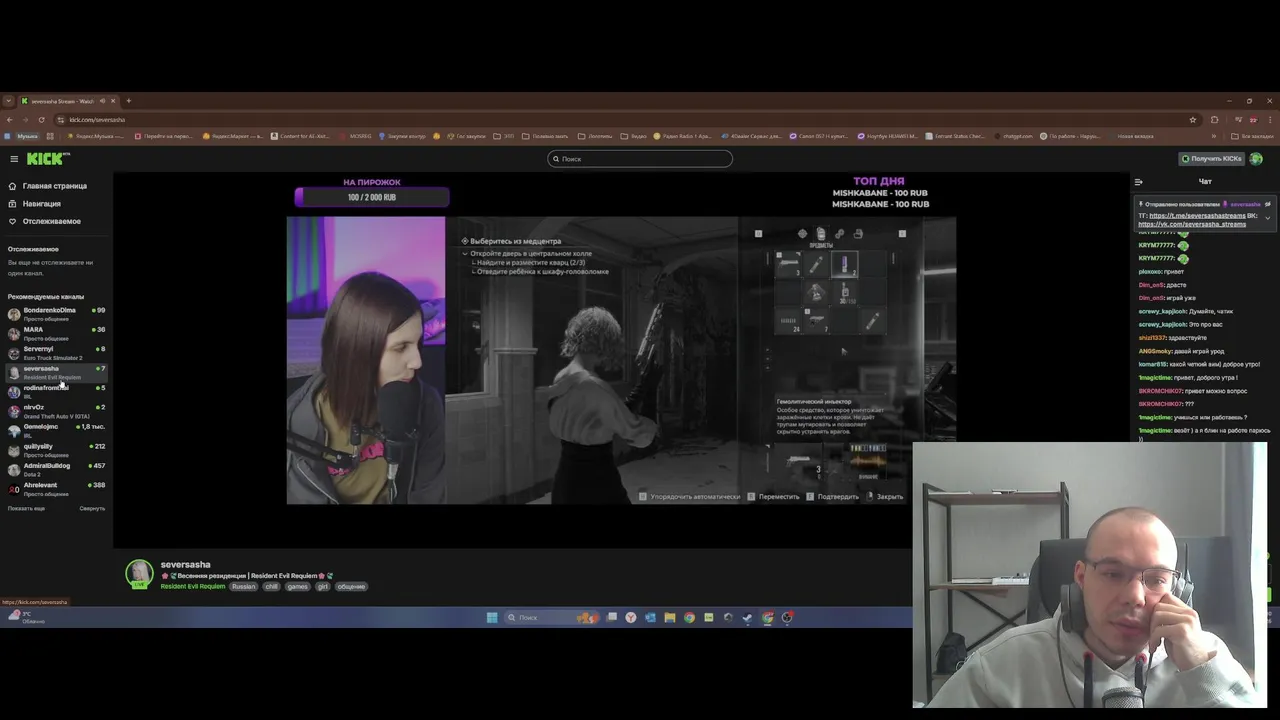This screenshot has width=1280, height=720.
Task: Click the Получить KICKs button
Action: pos(1211,159)
